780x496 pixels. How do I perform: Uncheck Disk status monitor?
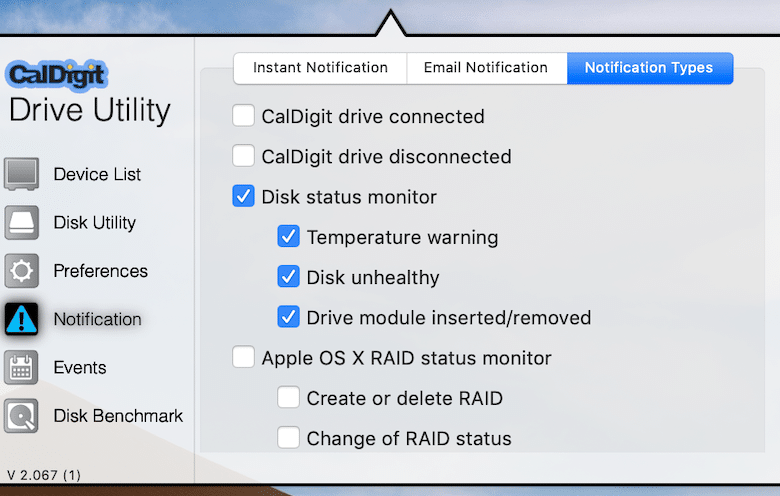click(x=243, y=197)
